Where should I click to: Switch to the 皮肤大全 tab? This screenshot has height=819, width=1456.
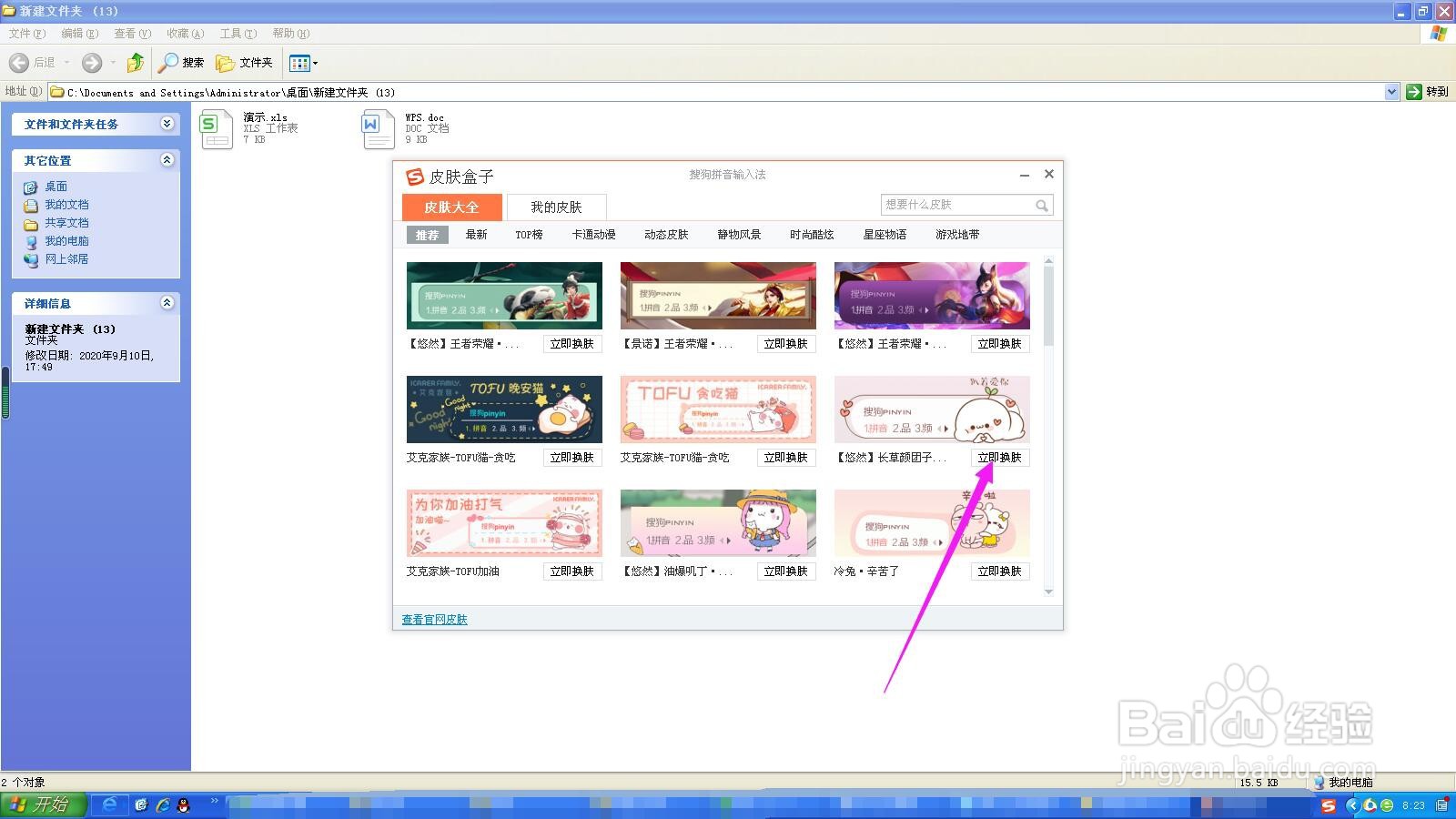click(451, 207)
